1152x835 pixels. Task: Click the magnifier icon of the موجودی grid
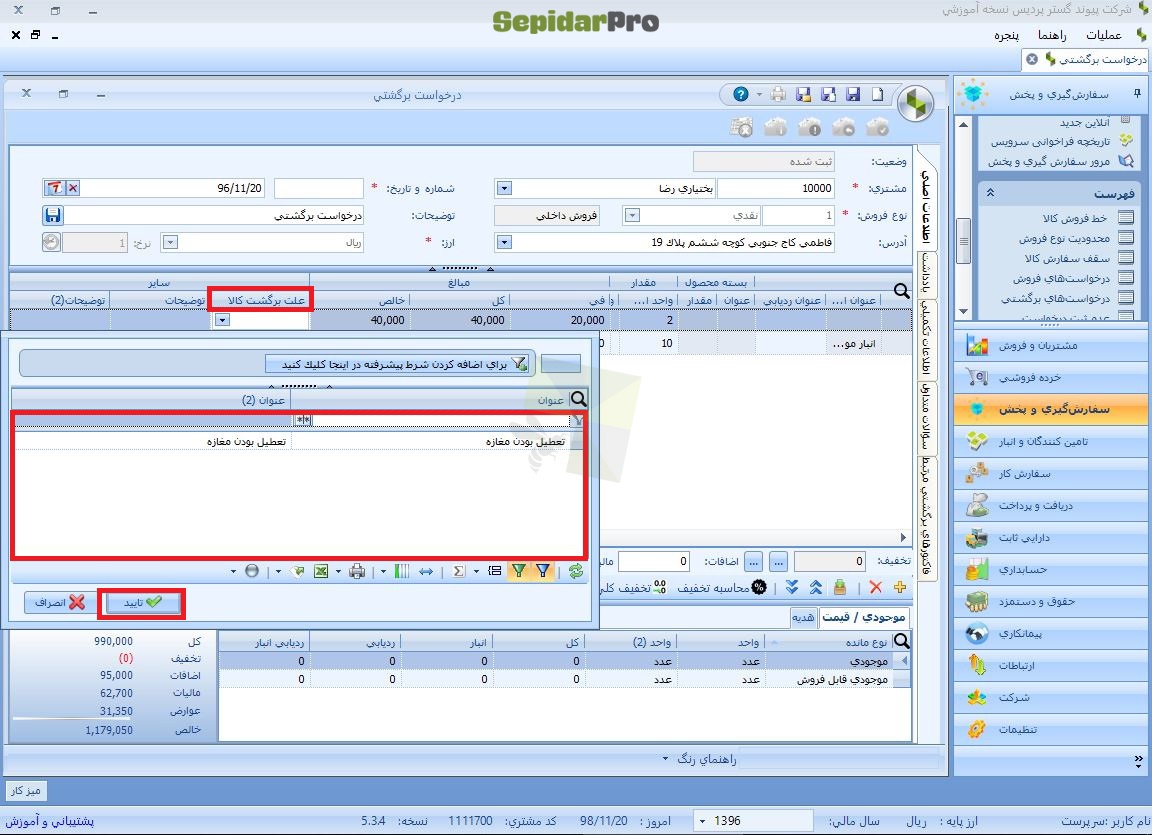(x=901, y=641)
